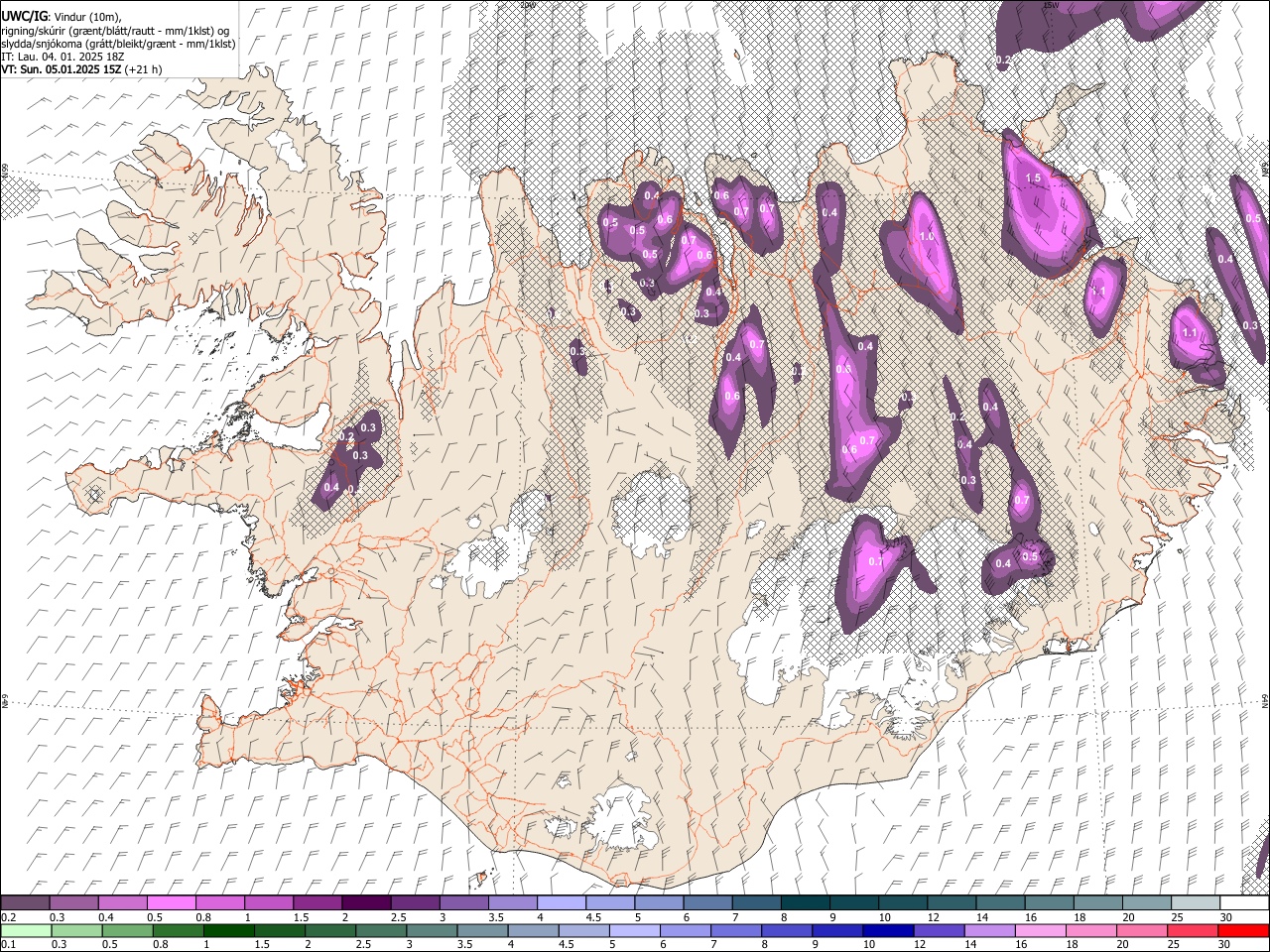Screen dimensions: 1270x952
Task: Click the royal blue 8 rain scale swatch
Action: coord(787,930)
